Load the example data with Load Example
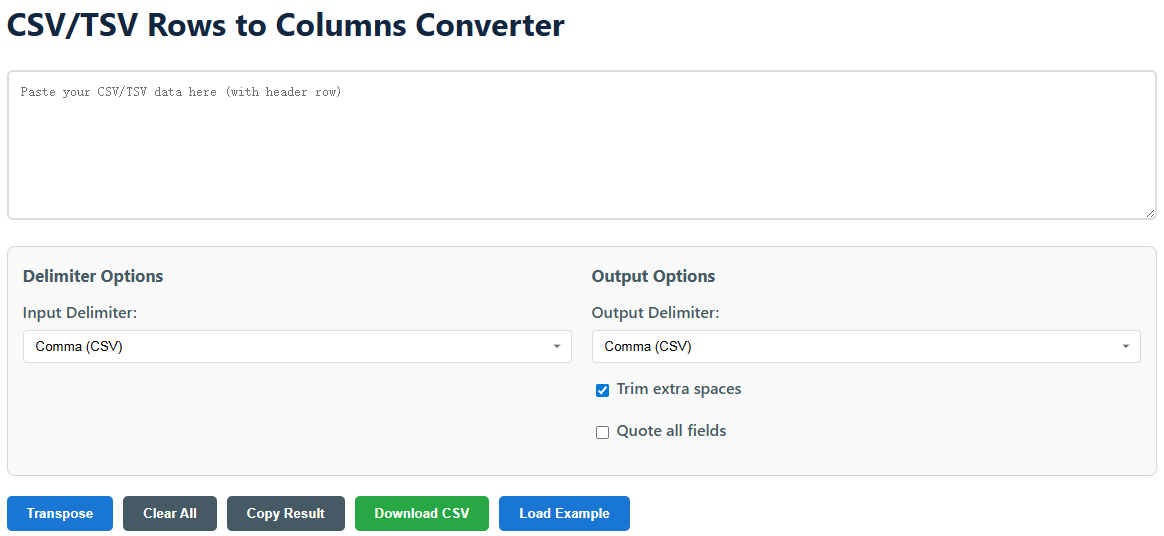This screenshot has height=536, width=1164. (564, 513)
